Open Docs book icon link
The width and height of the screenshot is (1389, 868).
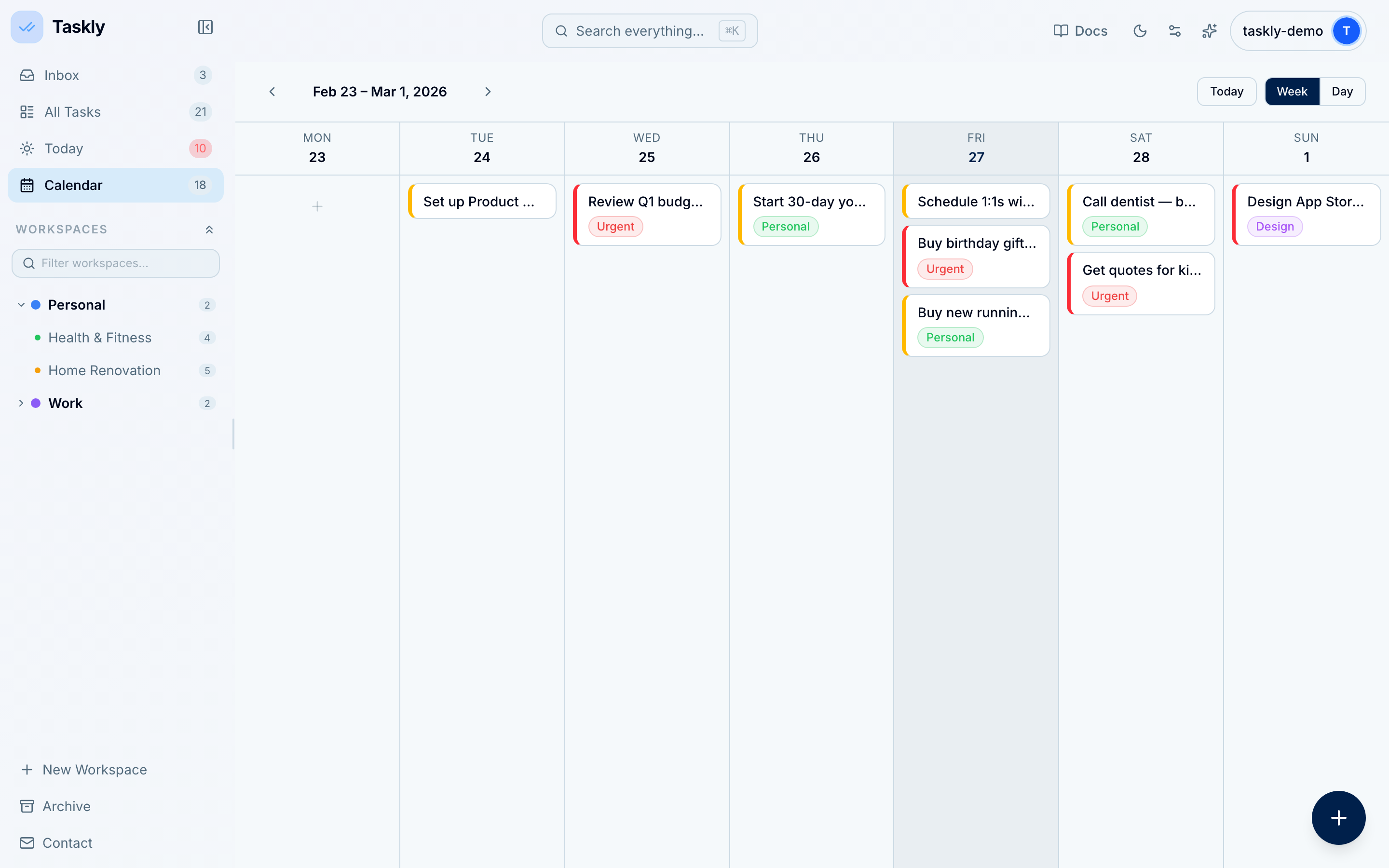pos(1080,31)
